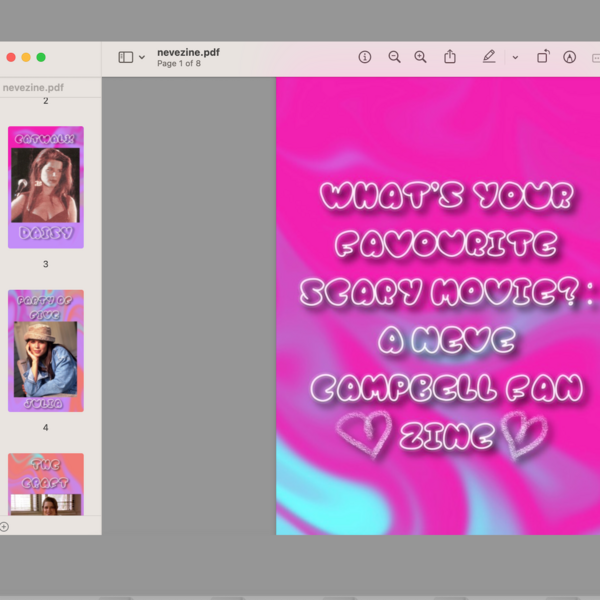600x600 pixels.
Task: Click the zine cover page in viewer
Action: (438, 306)
